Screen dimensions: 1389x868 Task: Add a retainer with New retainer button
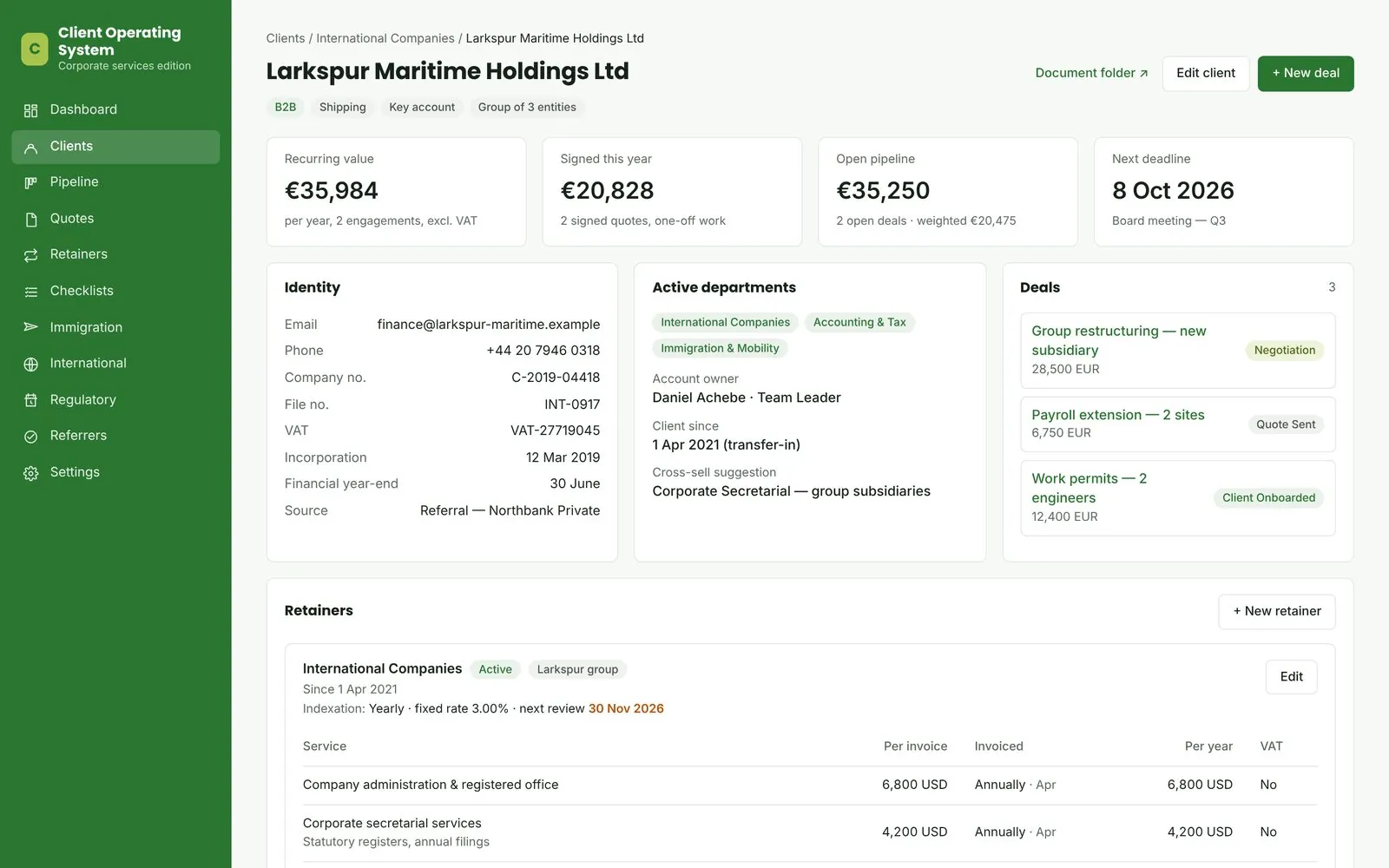pyautogui.click(x=1276, y=611)
